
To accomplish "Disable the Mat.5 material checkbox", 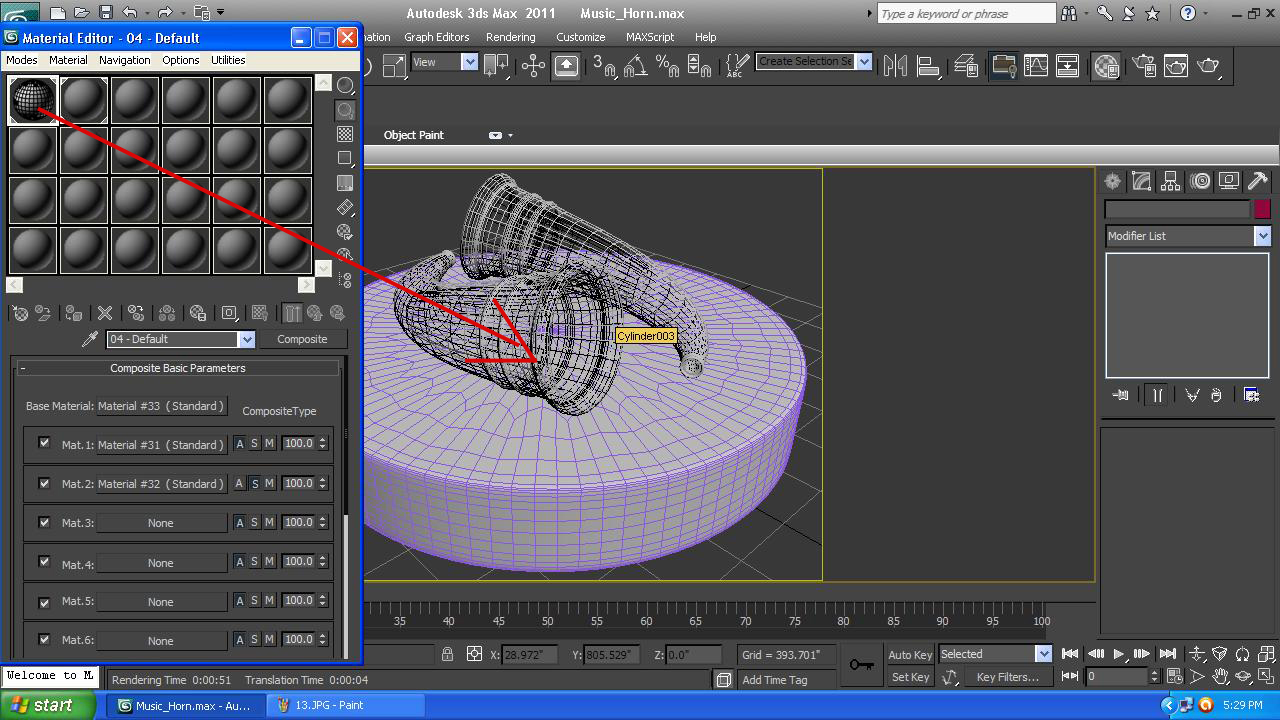I will 44,601.
